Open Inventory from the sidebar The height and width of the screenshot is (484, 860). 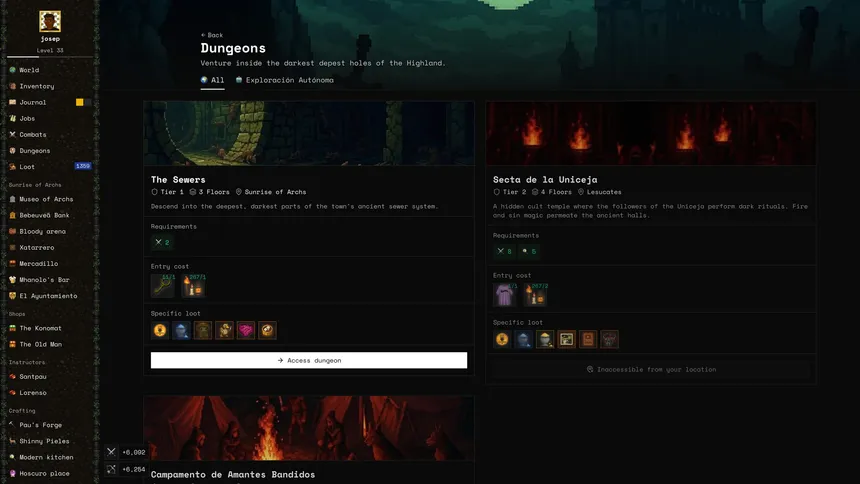36,86
